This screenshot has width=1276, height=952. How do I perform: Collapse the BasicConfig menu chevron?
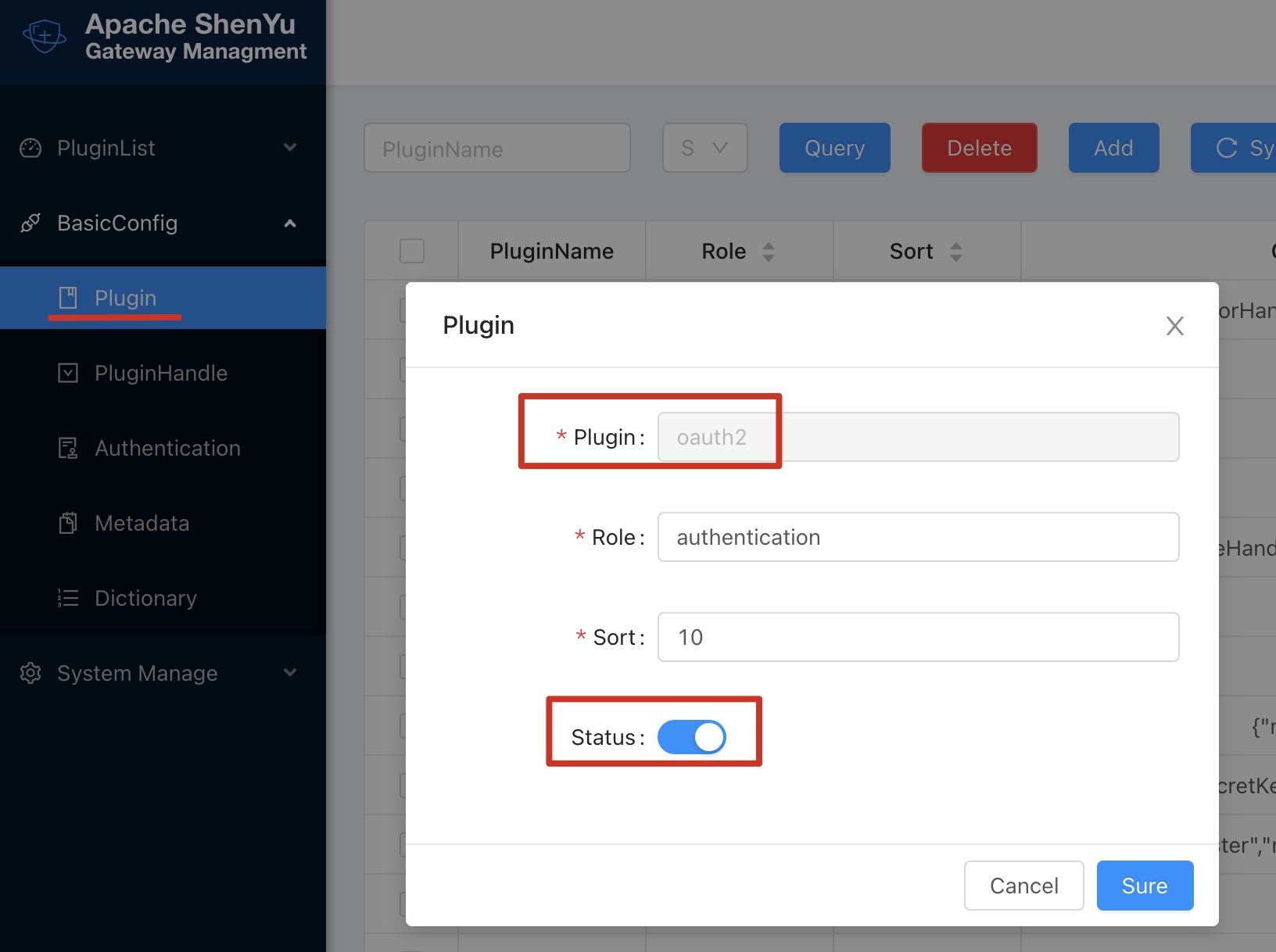pyautogui.click(x=290, y=224)
